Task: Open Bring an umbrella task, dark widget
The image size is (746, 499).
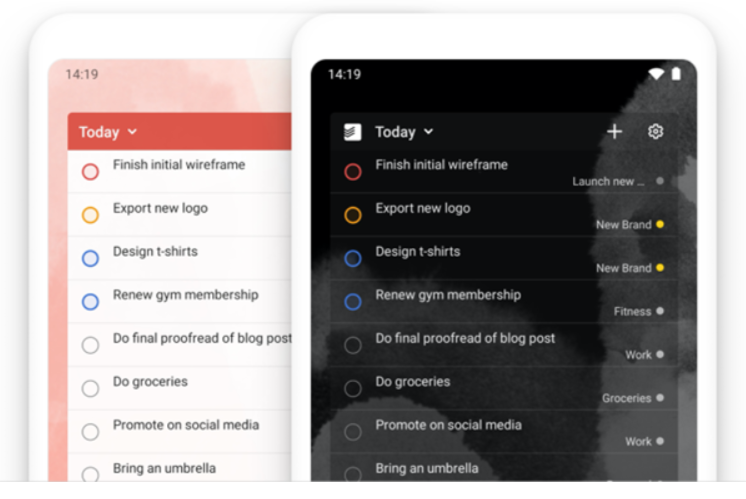Action: pyautogui.click(x=427, y=468)
